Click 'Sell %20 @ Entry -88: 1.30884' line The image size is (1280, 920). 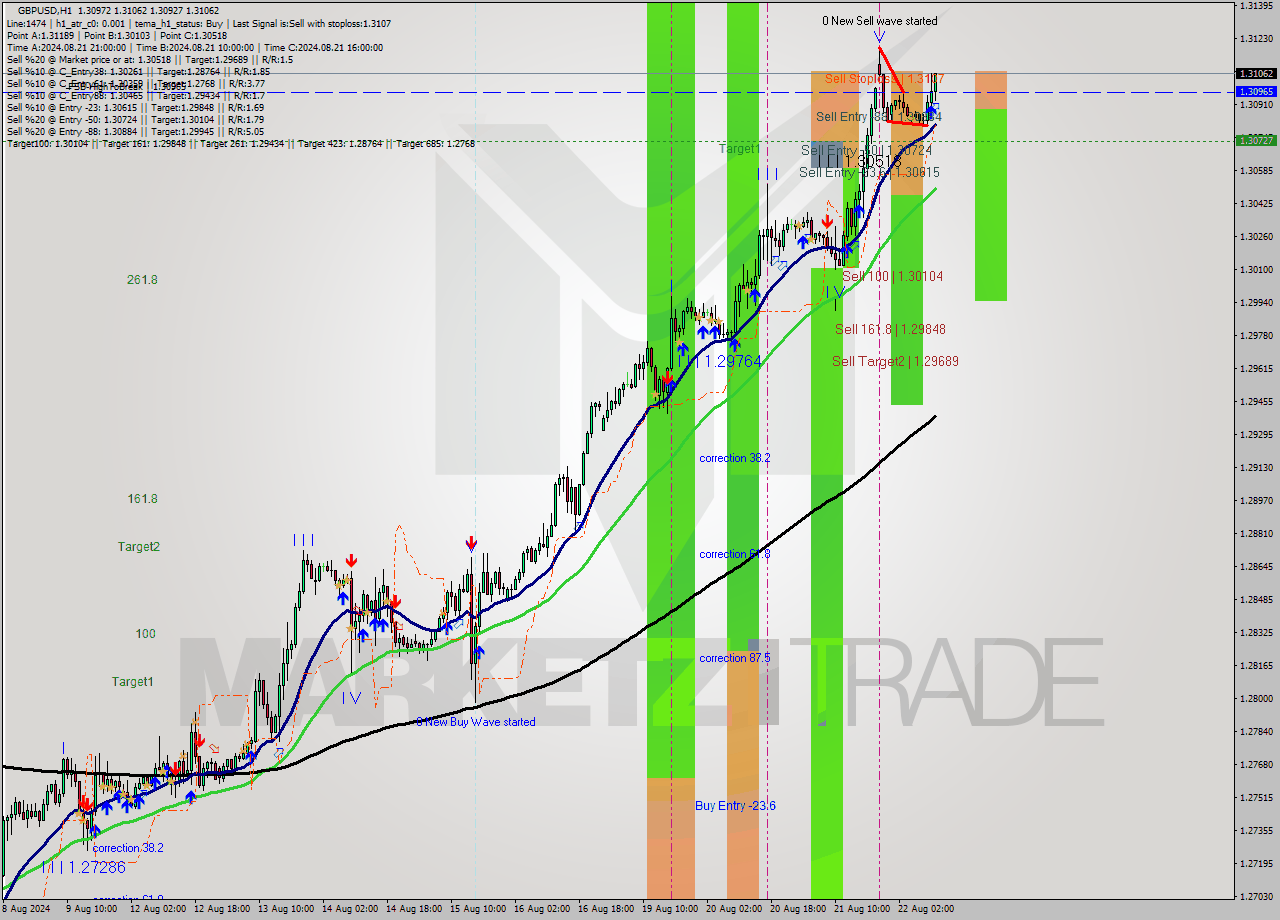coord(135,131)
